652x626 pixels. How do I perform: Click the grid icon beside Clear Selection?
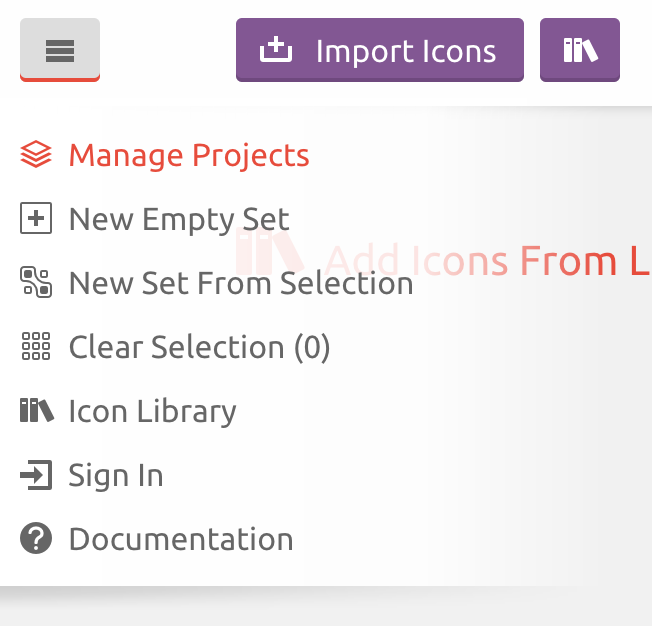coord(36,346)
